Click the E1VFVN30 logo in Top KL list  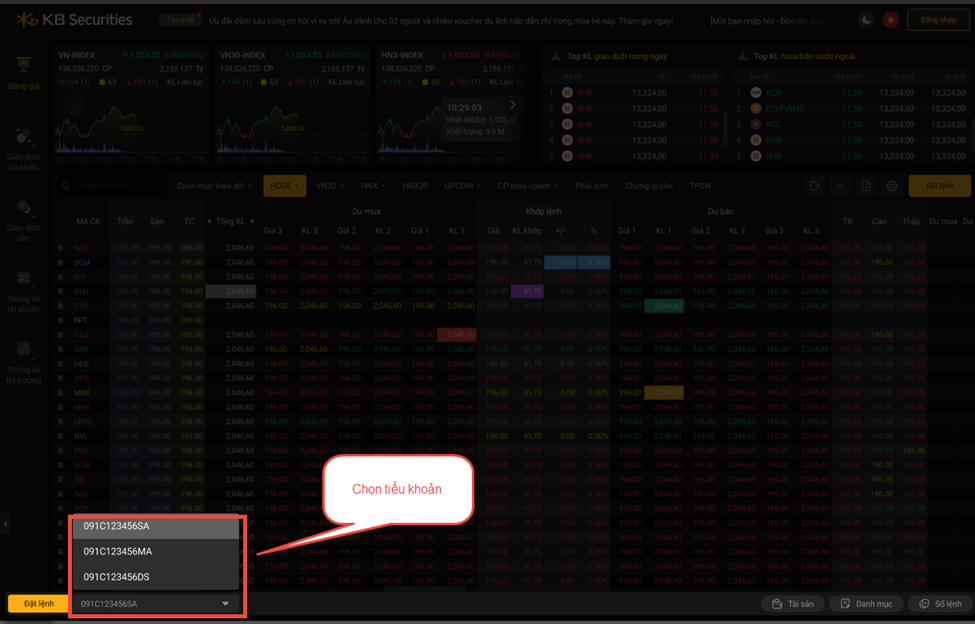[756, 108]
